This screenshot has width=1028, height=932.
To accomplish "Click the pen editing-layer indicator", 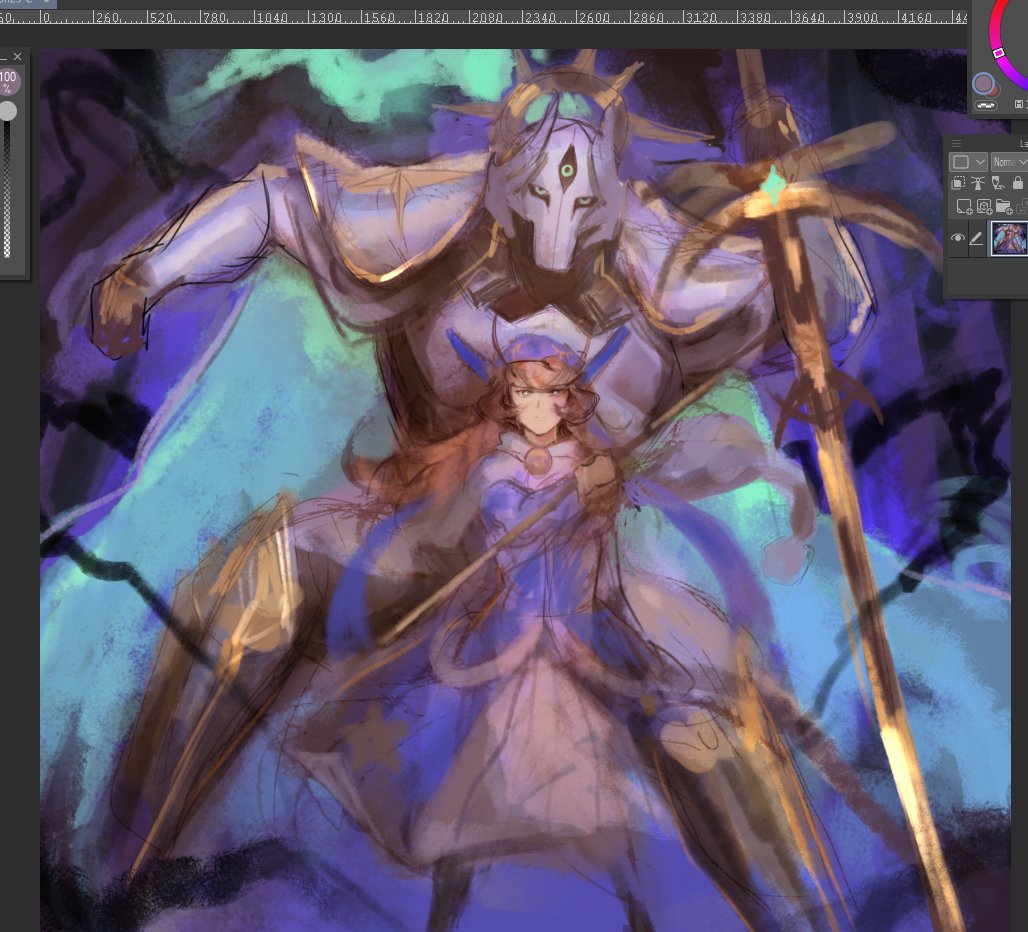I will coord(976,238).
